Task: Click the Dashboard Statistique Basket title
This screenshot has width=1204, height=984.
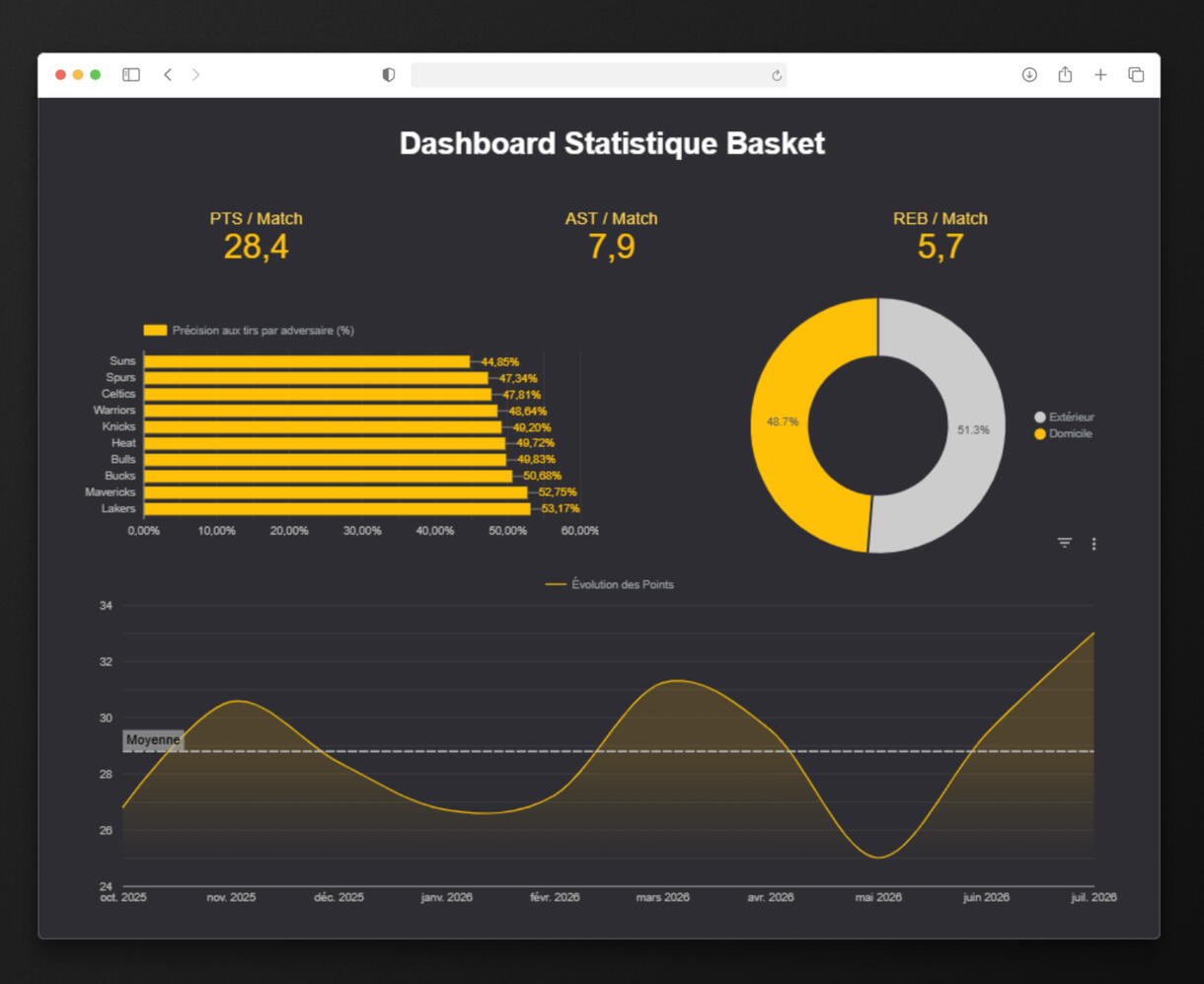Action: [612, 143]
